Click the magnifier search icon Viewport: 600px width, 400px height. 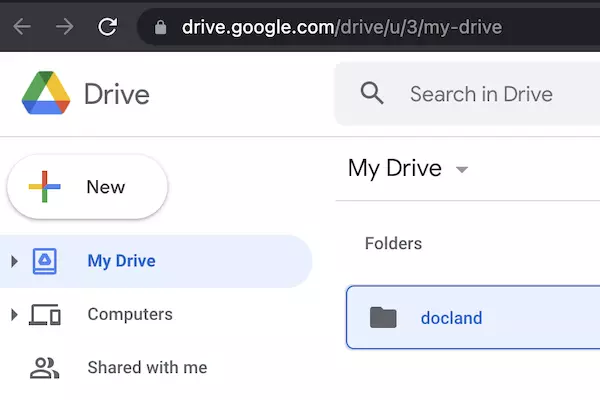pyautogui.click(x=372, y=93)
